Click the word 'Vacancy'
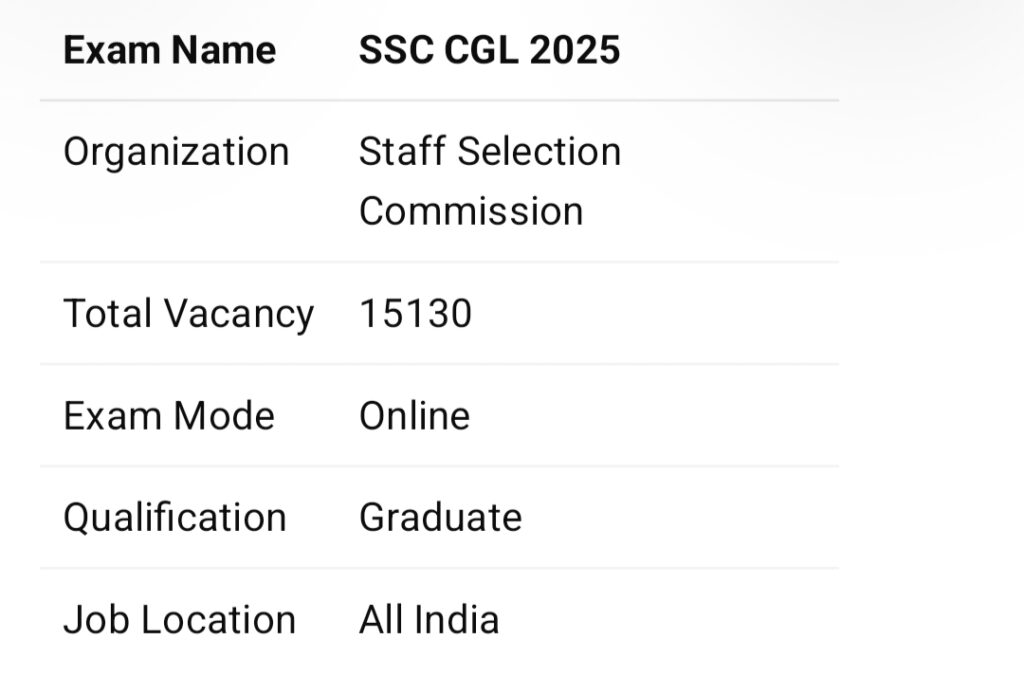This screenshot has width=1024, height=694. point(238,315)
